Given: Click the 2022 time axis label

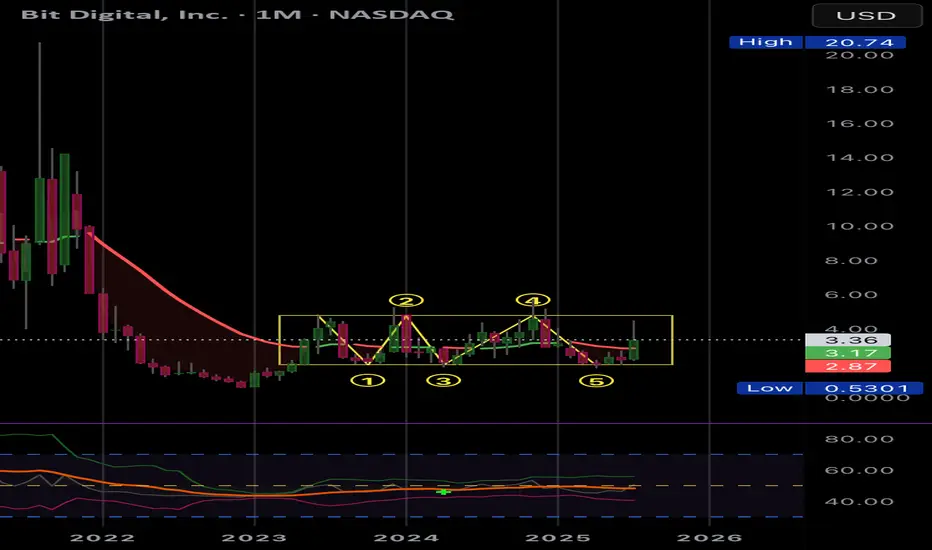Looking at the screenshot, I should coord(103,538).
